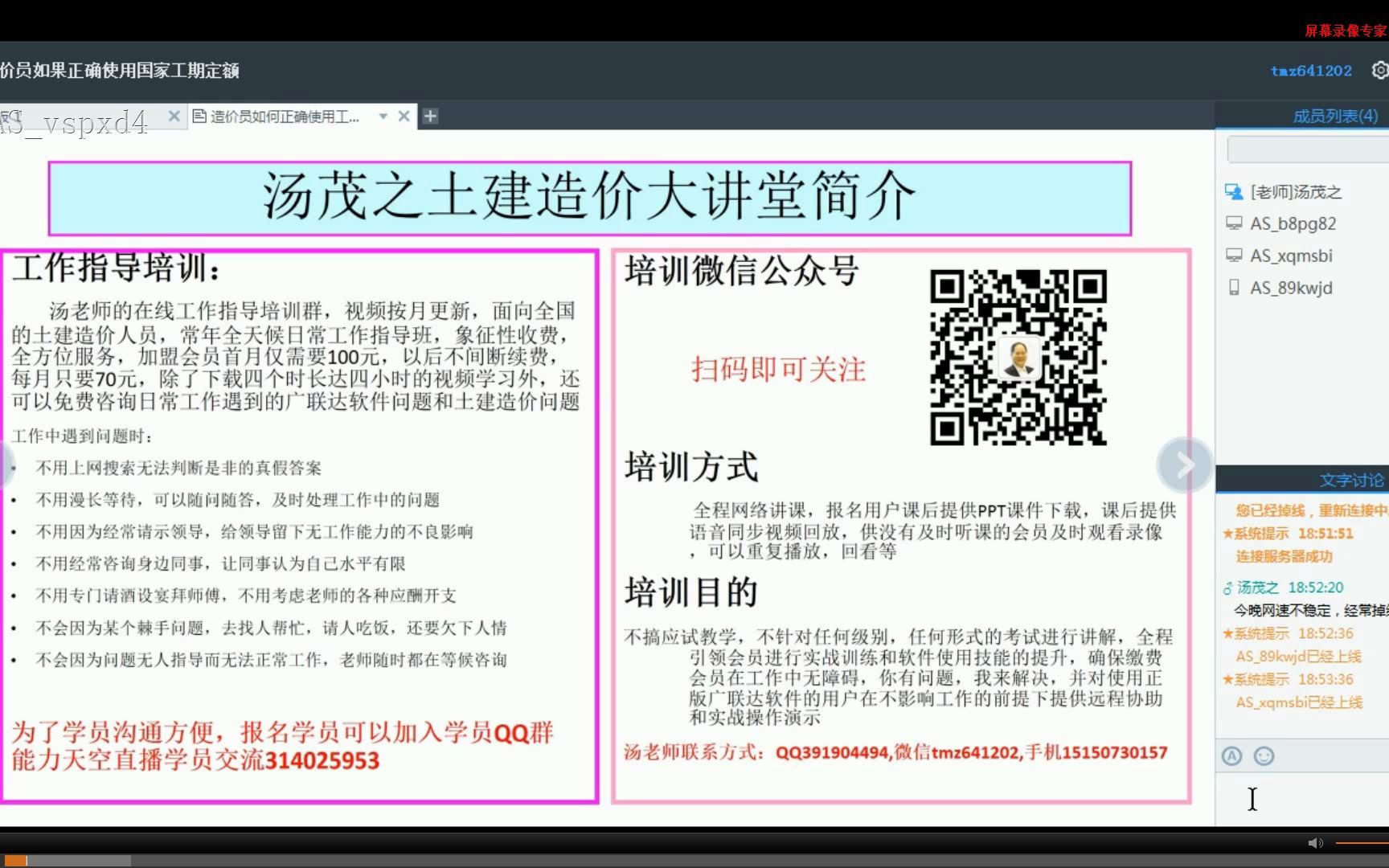
Task: Advance slides with the right arrow control
Action: pos(1185,465)
